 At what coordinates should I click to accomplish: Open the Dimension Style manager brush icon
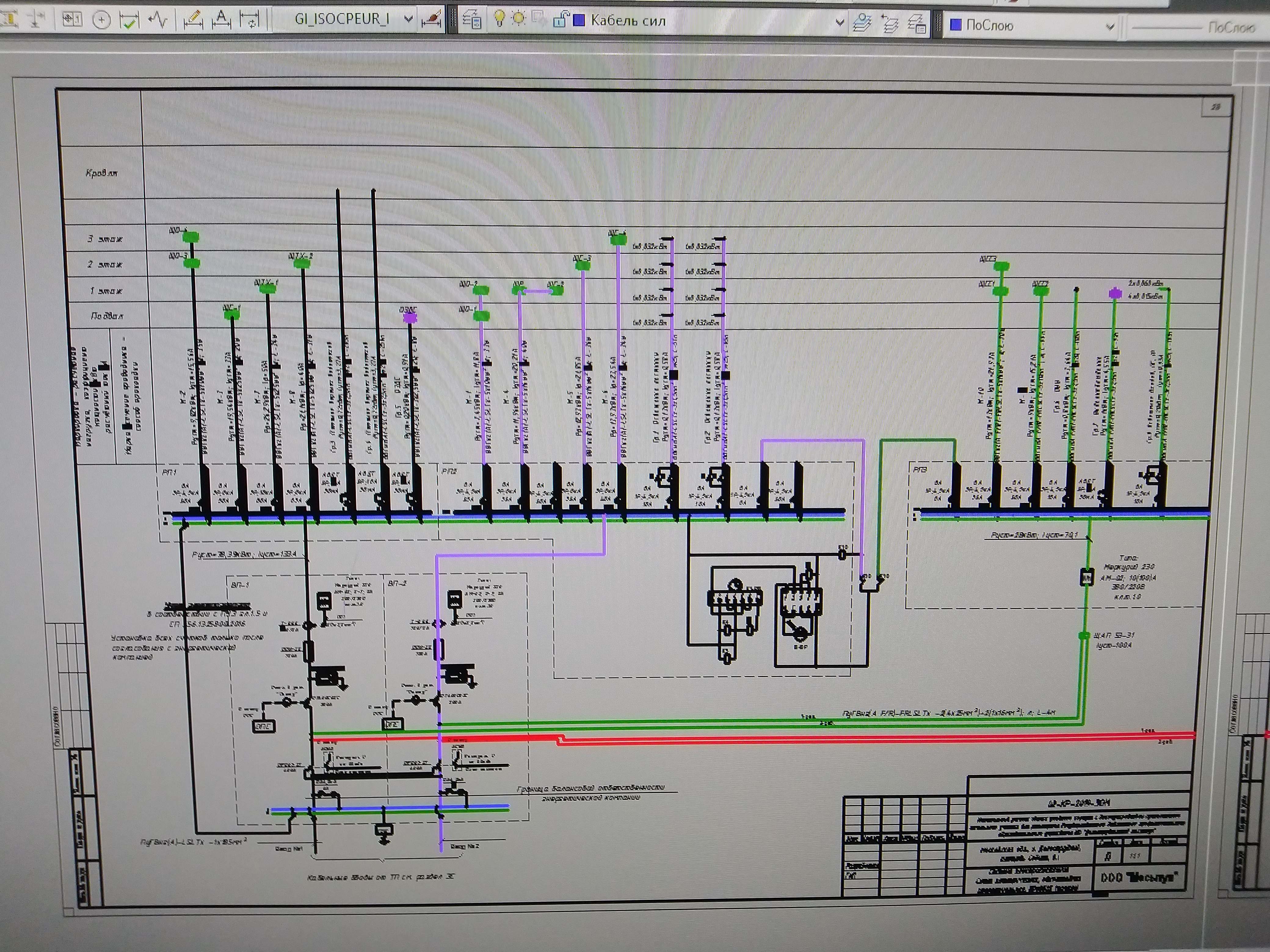[x=432, y=20]
